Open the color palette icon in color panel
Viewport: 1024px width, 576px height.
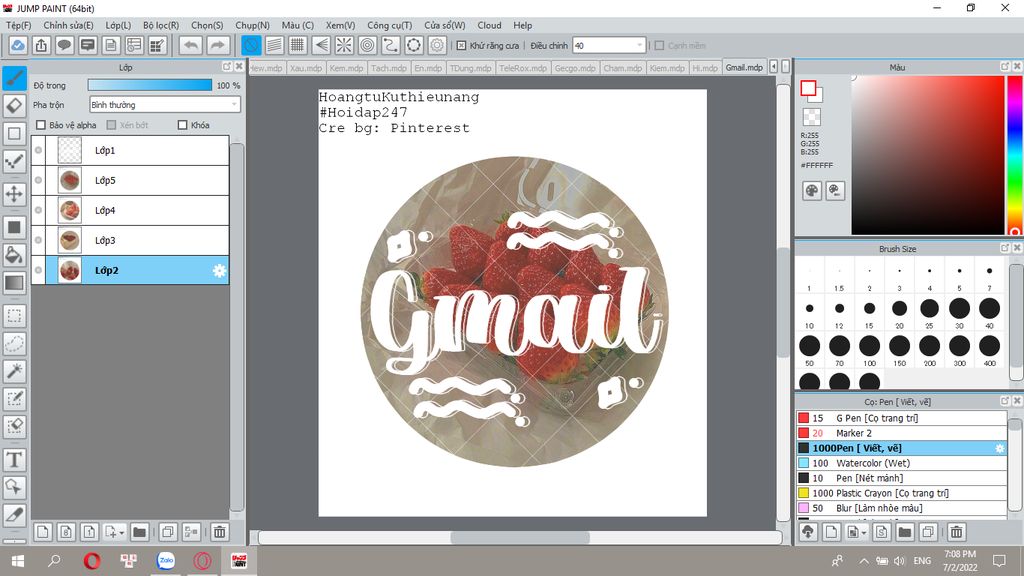812,191
